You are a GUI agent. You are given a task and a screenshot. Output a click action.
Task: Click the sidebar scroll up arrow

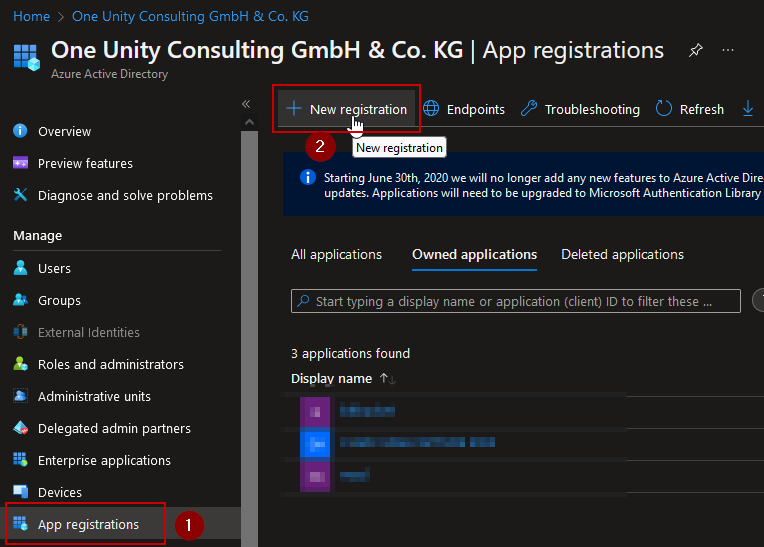[x=249, y=122]
